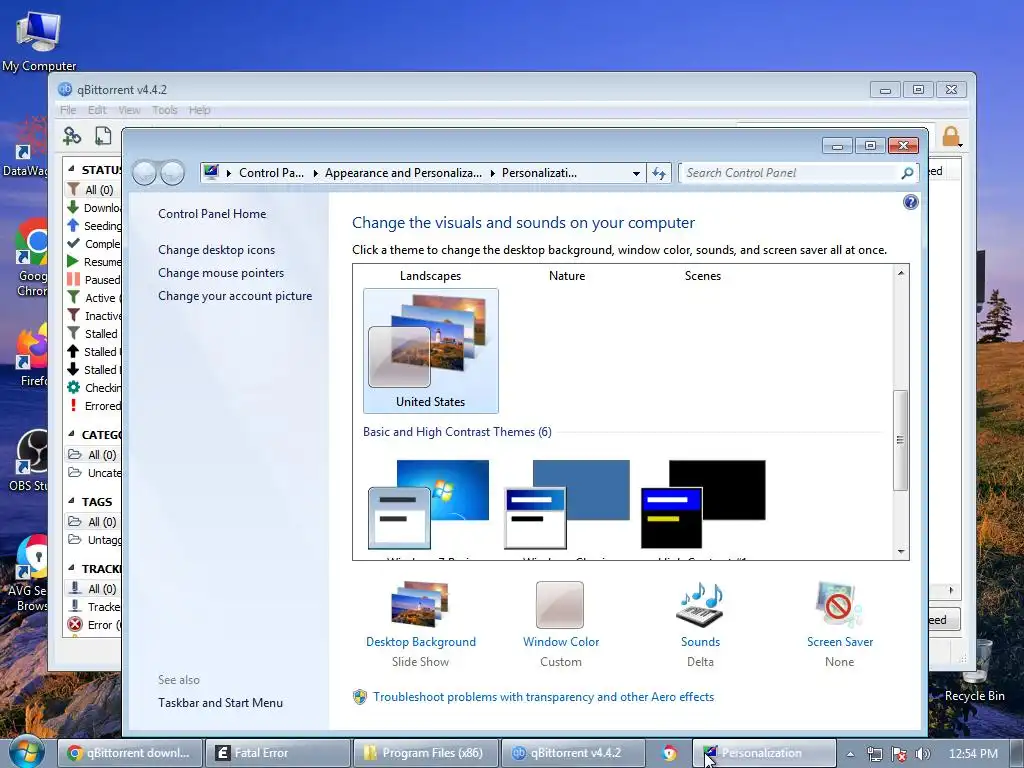Select the High Contrast black theme thumbnail

point(703,504)
